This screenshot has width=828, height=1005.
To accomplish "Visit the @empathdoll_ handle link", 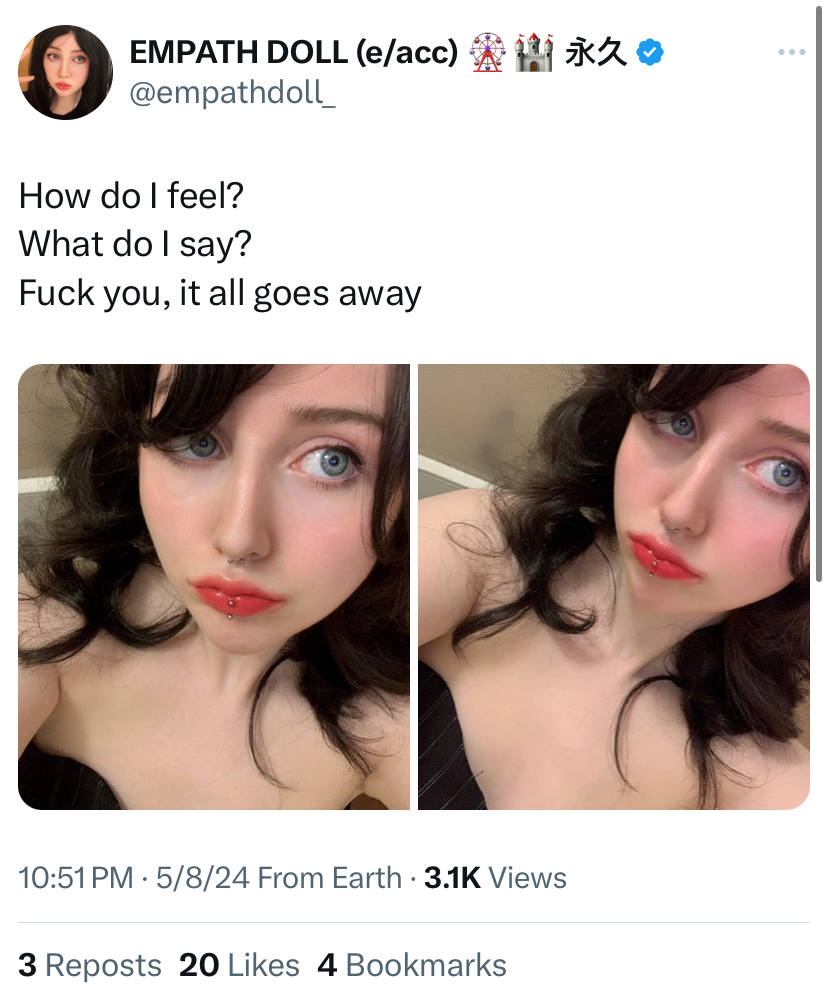I will (232, 92).
